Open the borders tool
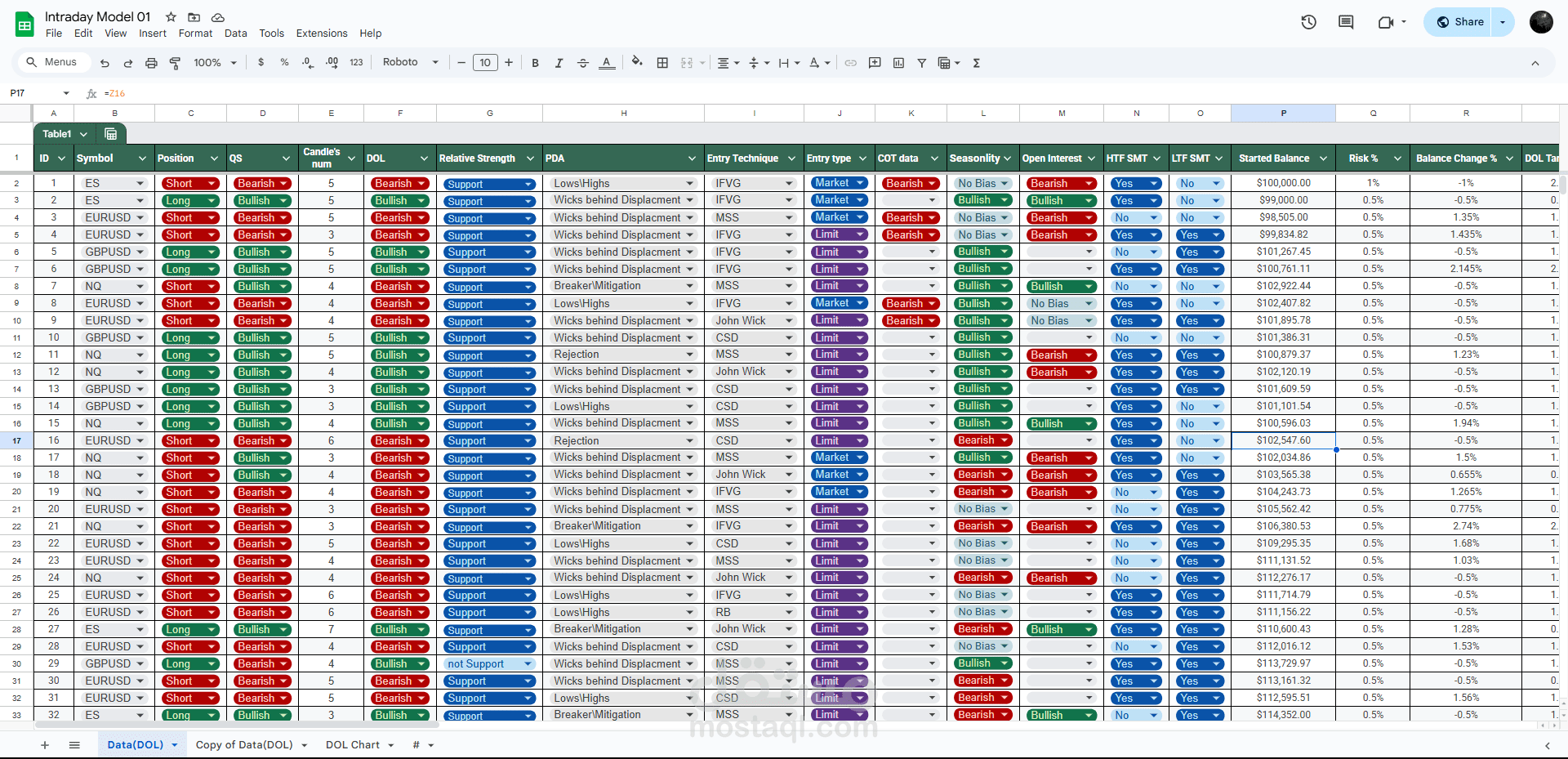The height and width of the screenshot is (759, 1568). (x=662, y=63)
